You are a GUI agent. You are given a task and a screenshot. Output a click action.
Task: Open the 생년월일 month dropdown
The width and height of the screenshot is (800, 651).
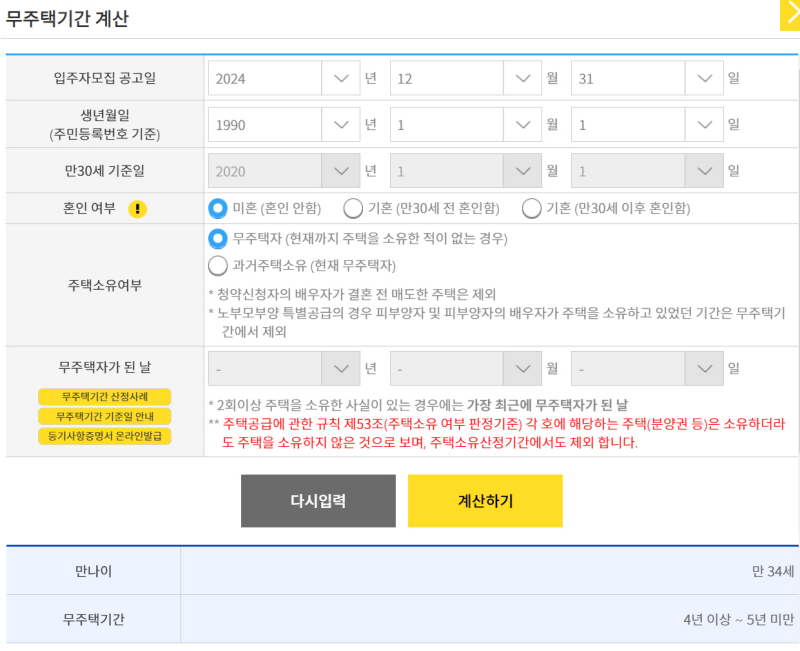click(x=465, y=124)
